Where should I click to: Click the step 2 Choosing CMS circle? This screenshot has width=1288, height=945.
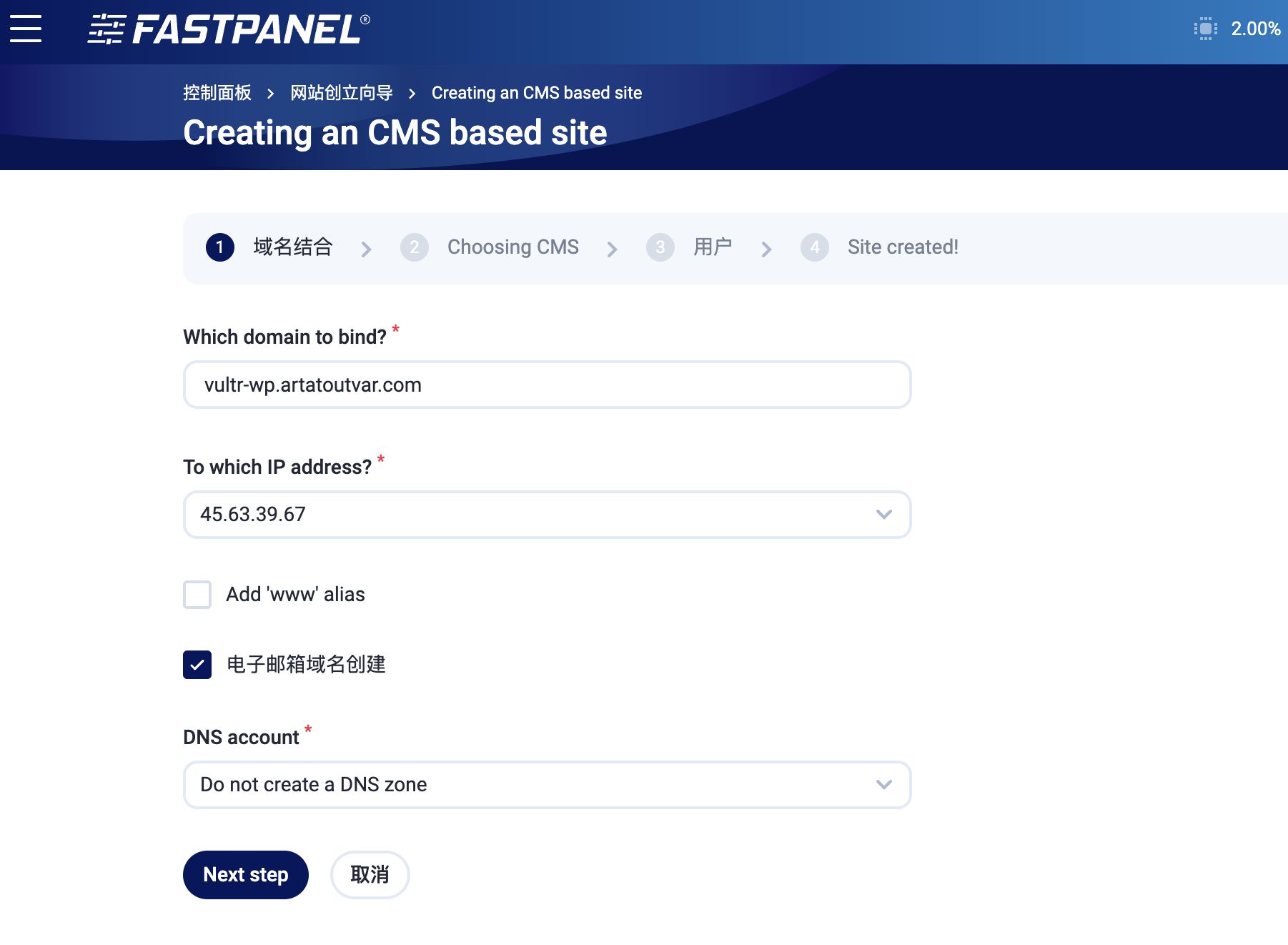(x=415, y=247)
